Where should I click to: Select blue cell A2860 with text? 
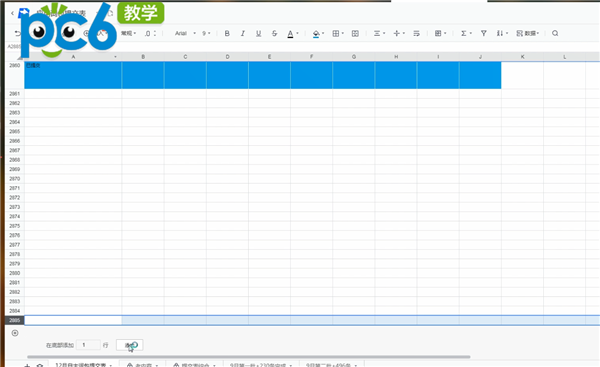click(x=73, y=75)
